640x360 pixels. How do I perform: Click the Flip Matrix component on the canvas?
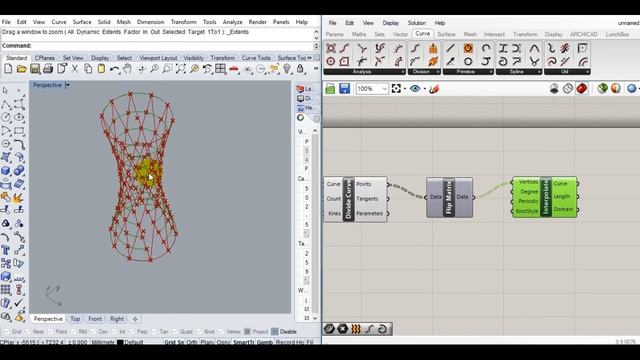pos(449,198)
